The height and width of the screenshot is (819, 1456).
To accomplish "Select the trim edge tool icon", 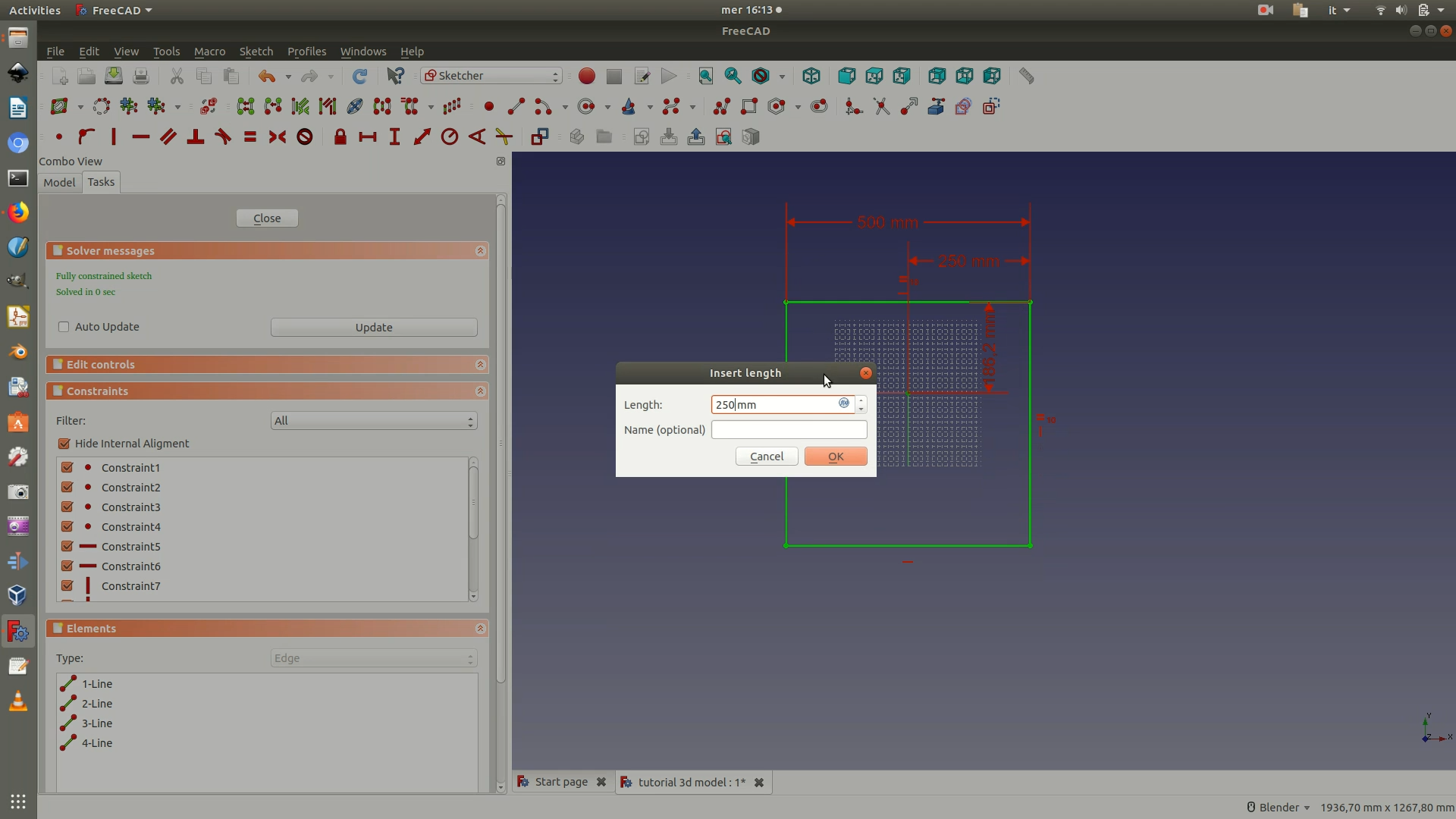I will pyautogui.click(x=881, y=106).
